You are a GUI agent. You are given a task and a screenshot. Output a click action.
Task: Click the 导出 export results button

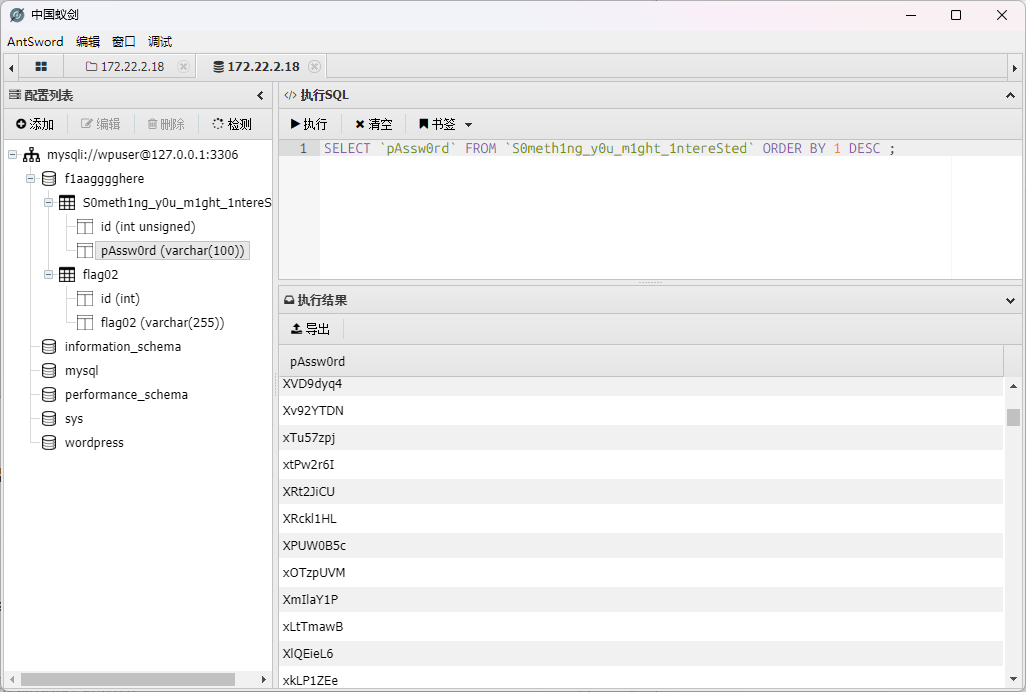pos(310,328)
